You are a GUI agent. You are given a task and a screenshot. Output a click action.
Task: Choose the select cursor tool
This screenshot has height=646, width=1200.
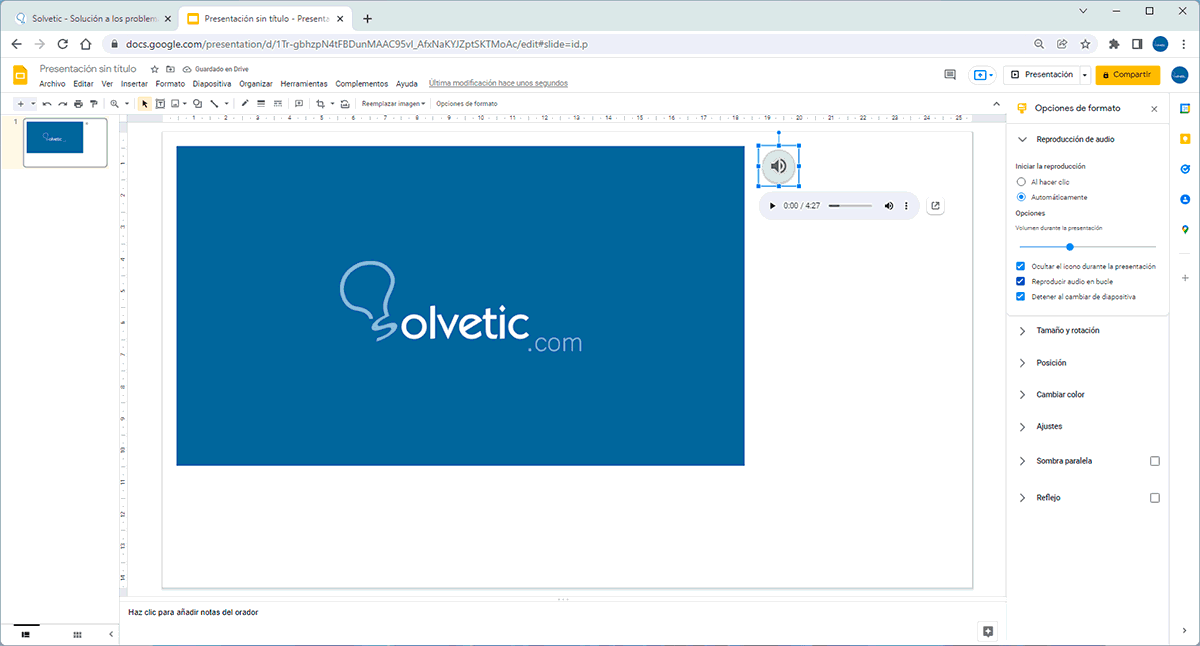[x=144, y=104]
